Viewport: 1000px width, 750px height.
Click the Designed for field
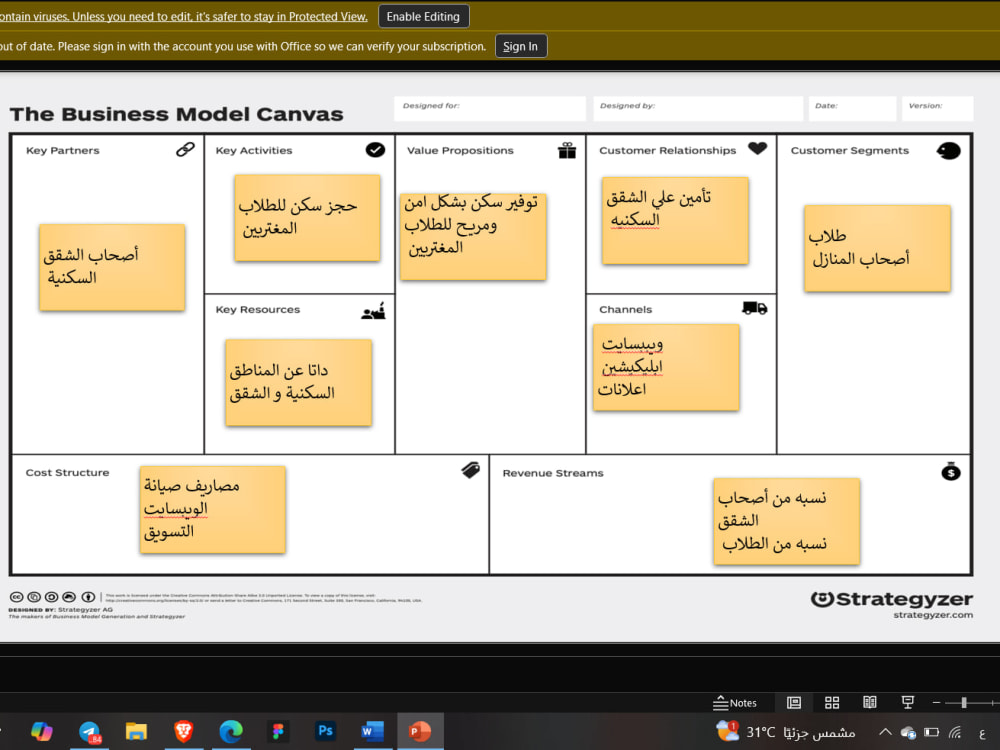[x=490, y=108]
